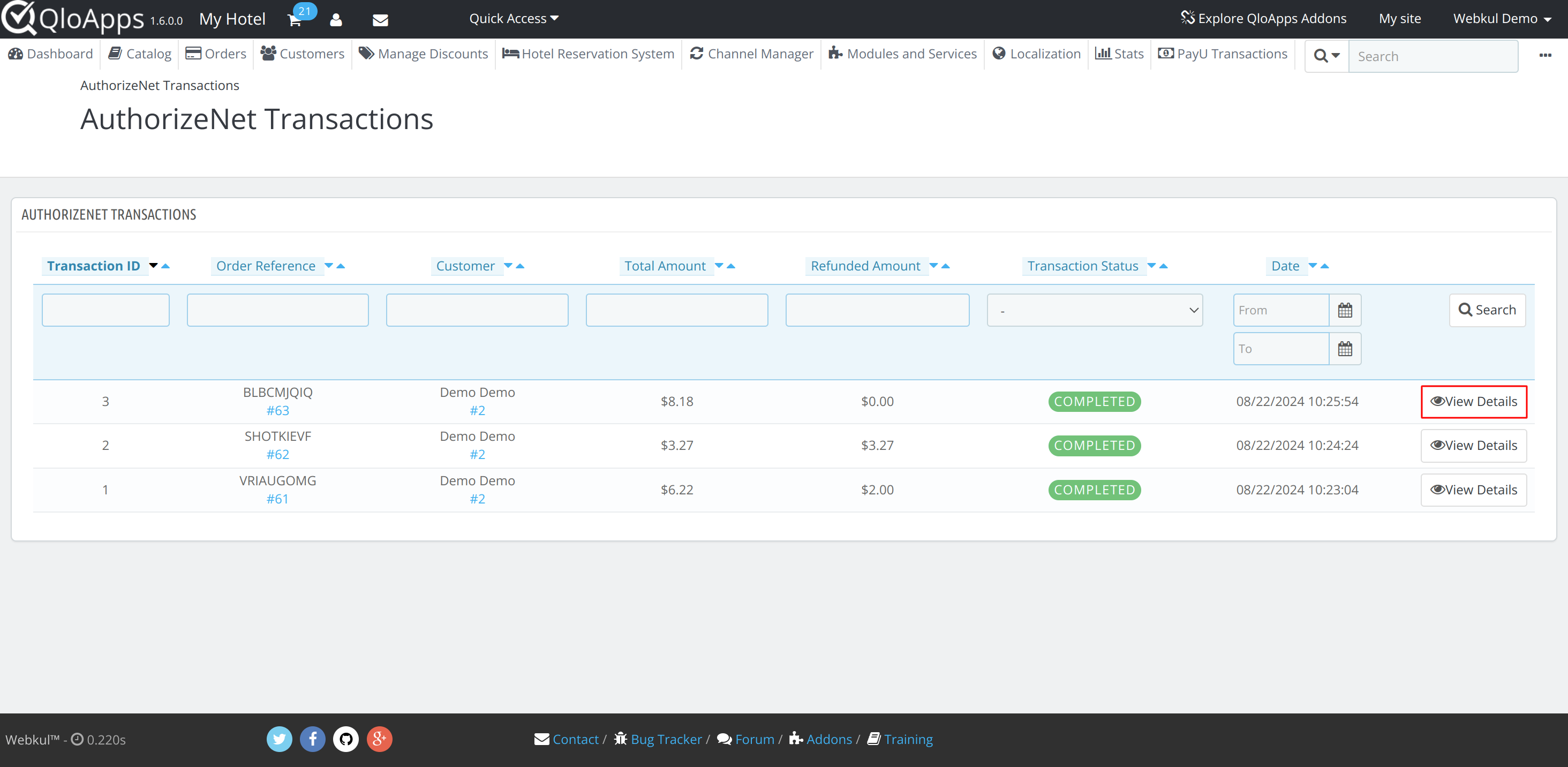Click the Search filter button
The image size is (1568, 767).
pyautogui.click(x=1487, y=311)
